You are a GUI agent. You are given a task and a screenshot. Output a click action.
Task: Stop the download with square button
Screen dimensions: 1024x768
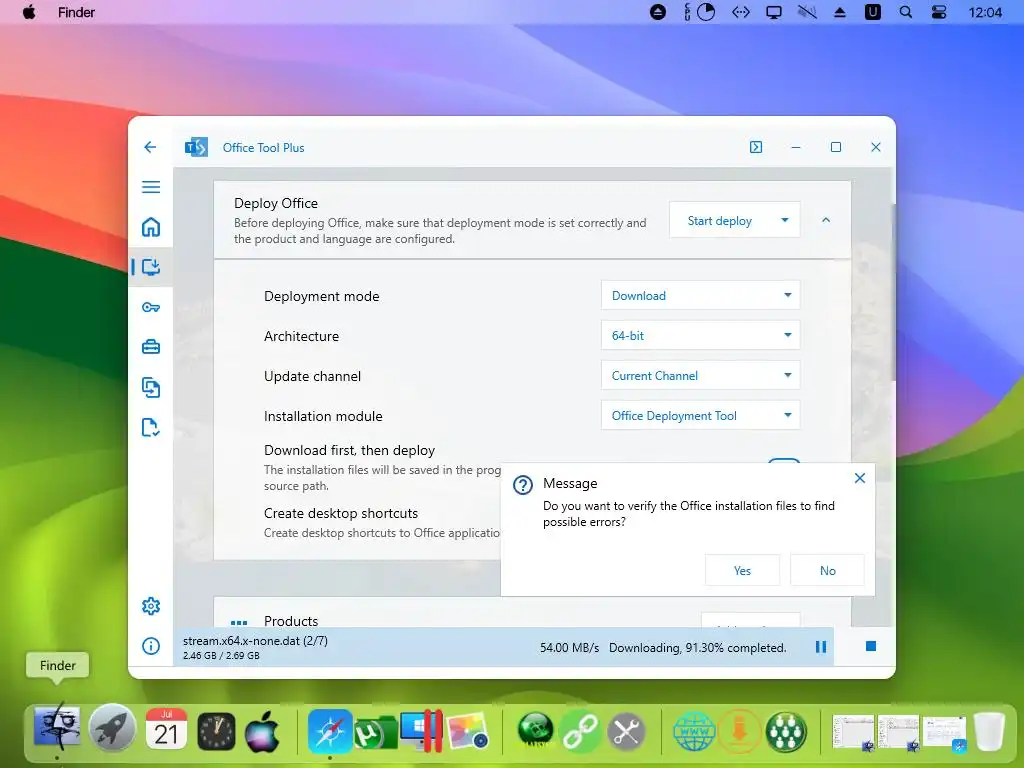tap(871, 646)
